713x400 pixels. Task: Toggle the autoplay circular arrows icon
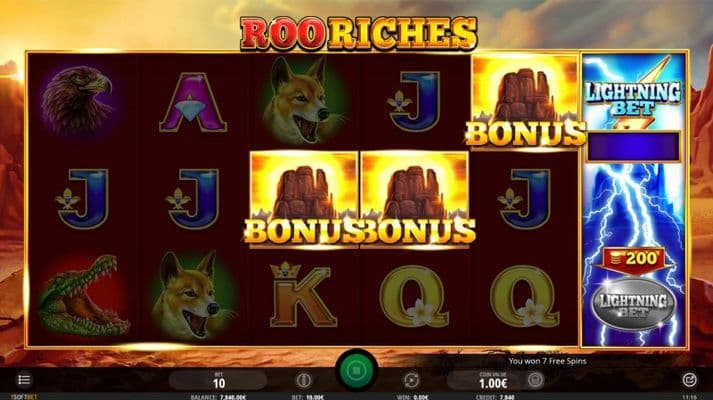point(412,380)
